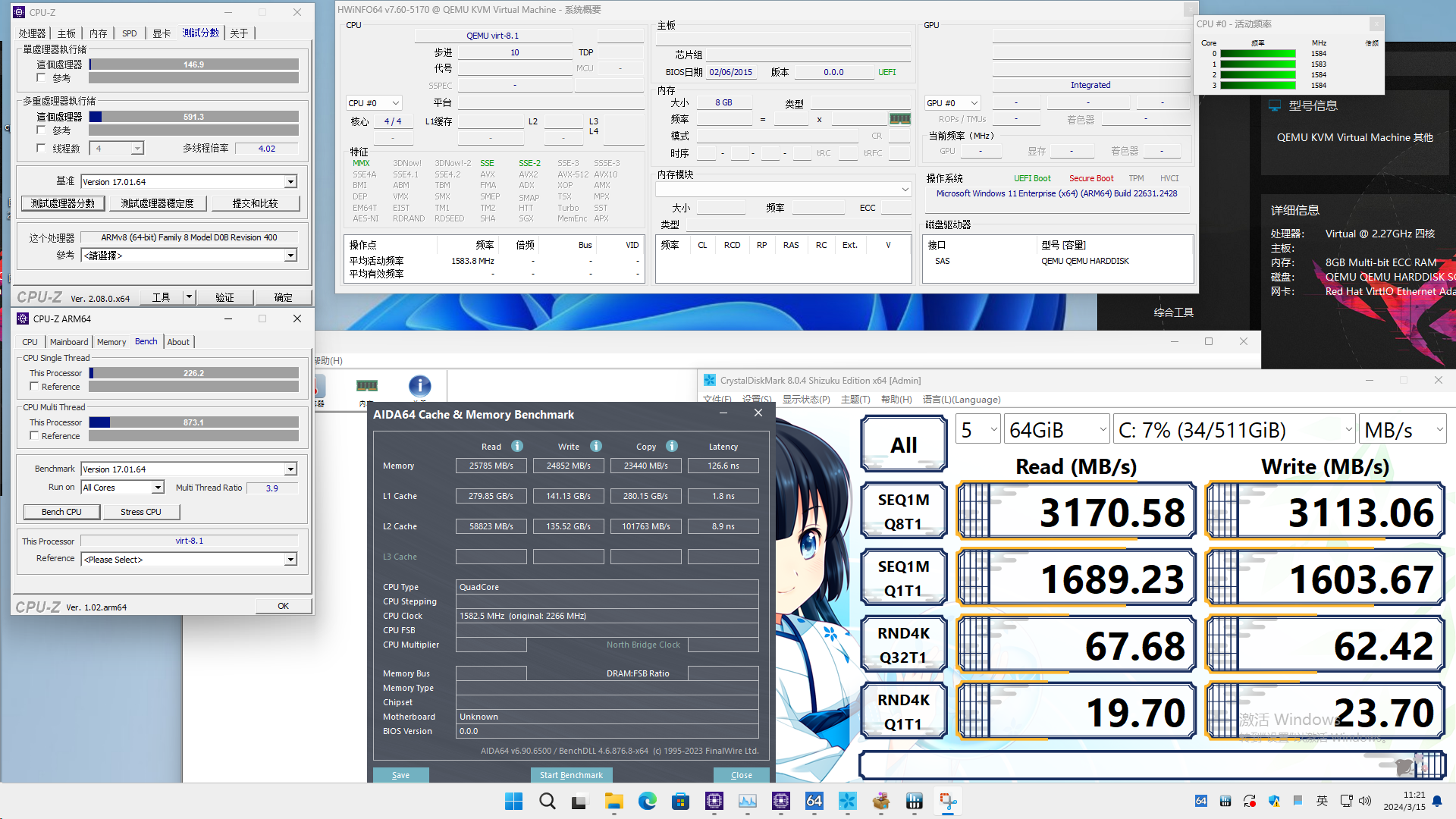Click the CPU-Z ARM64 title bar icon

point(23,318)
